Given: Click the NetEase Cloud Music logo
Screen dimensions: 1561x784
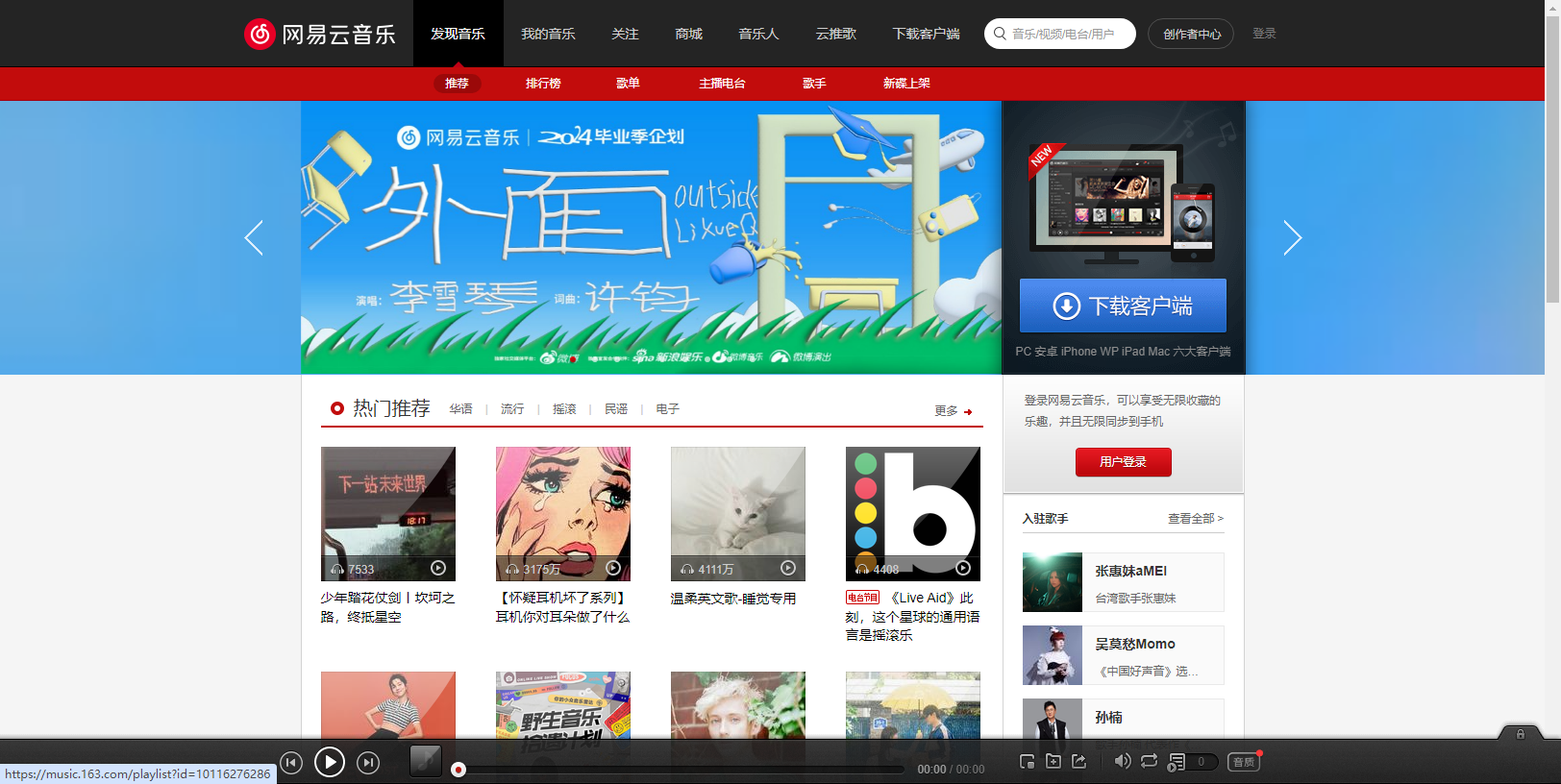Looking at the screenshot, I should (319, 34).
